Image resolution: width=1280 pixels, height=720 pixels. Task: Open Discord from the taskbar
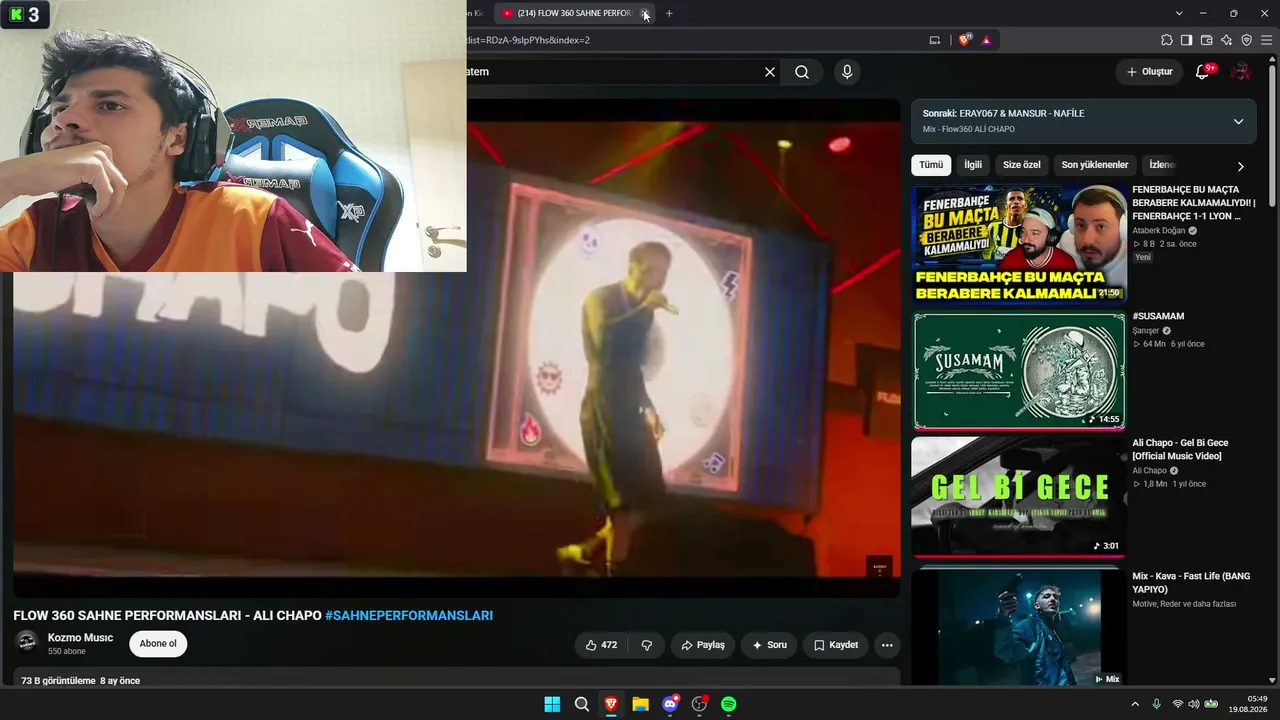[x=670, y=704]
